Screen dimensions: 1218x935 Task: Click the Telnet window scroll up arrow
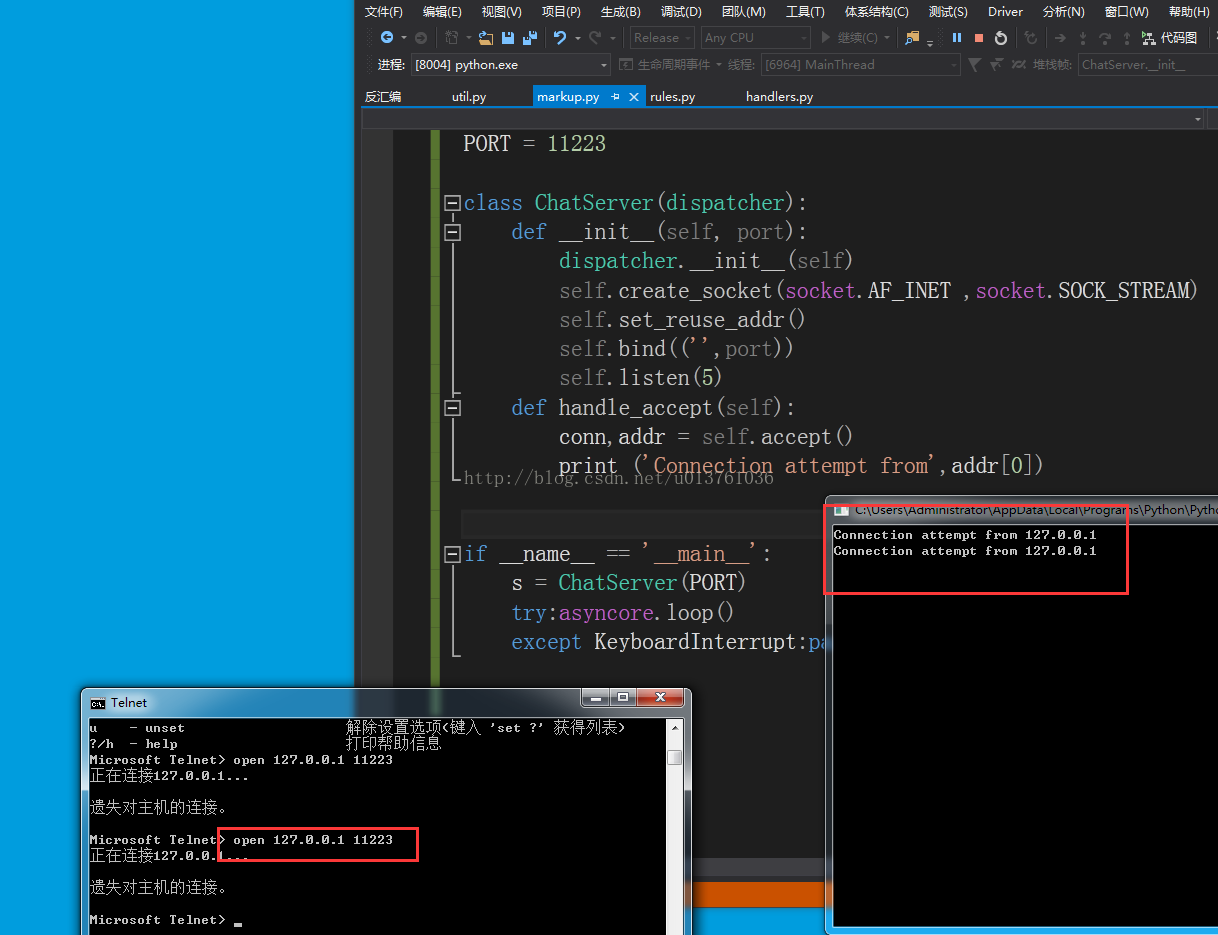[x=674, y=730]
